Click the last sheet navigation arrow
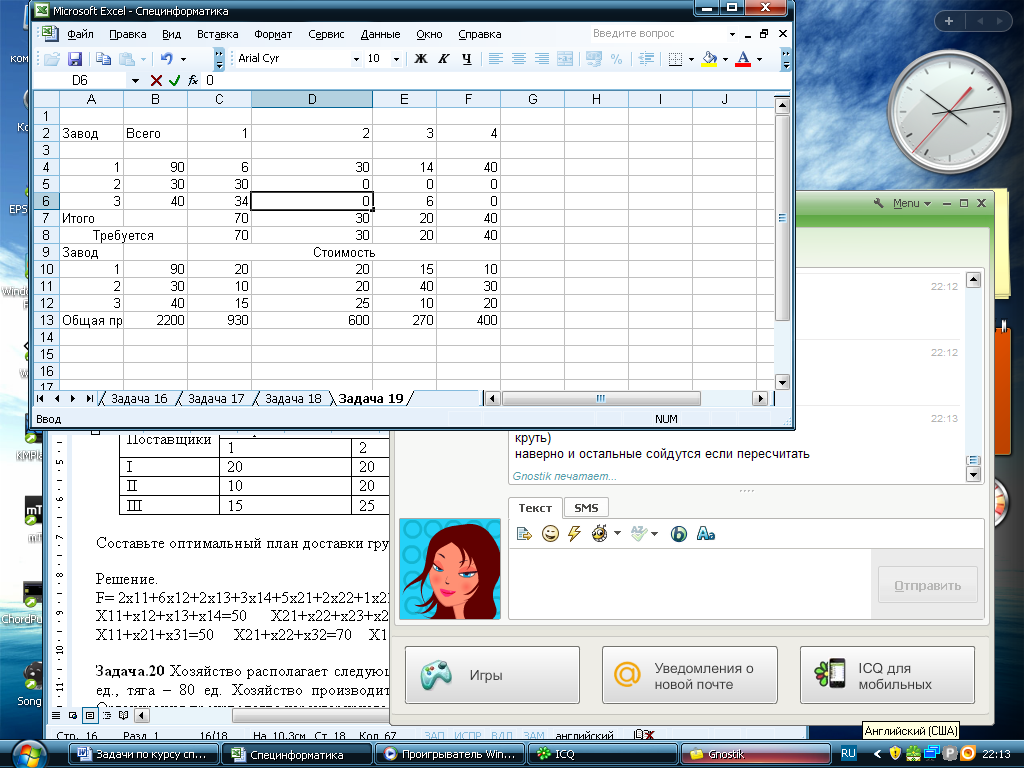 (x=89, y=398)
